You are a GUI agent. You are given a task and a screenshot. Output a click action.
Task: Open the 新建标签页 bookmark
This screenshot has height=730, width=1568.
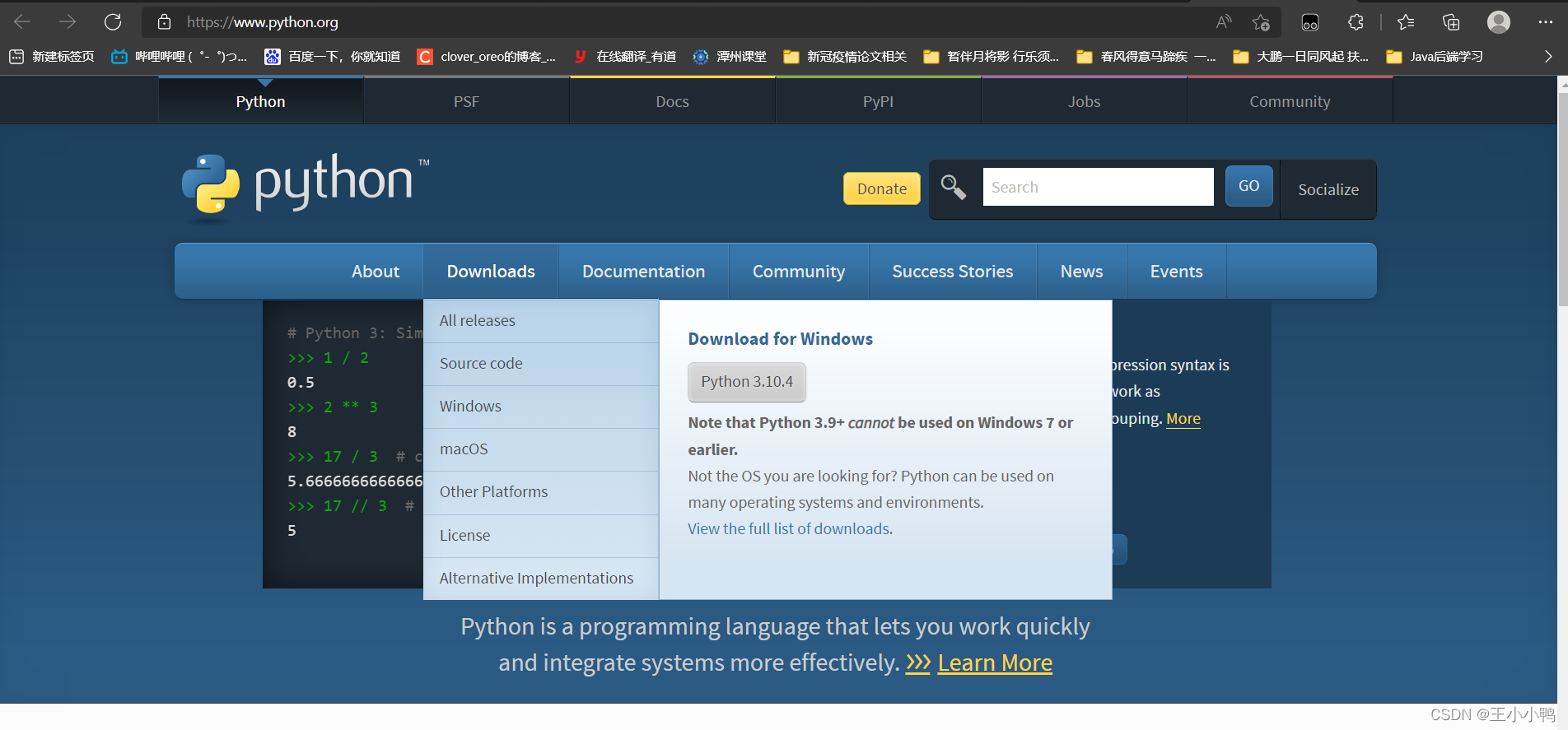[x=52, y=56]
